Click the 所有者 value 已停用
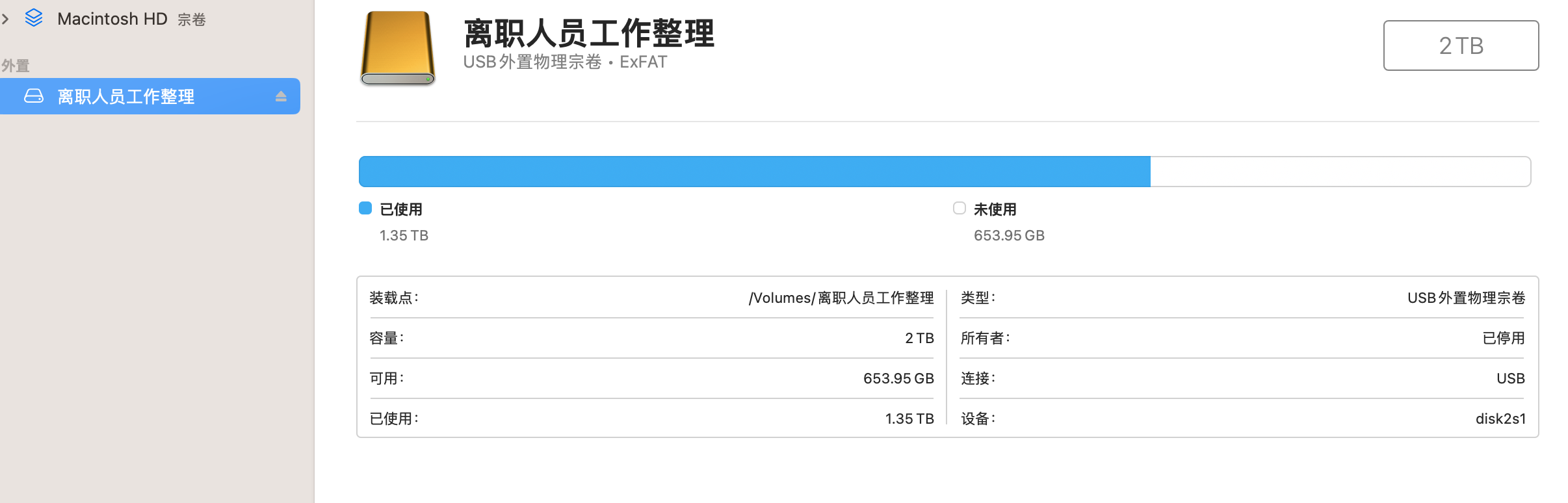Image resolution: width=1568 pixels, height=503 pixels. (x=1503, y=338)
